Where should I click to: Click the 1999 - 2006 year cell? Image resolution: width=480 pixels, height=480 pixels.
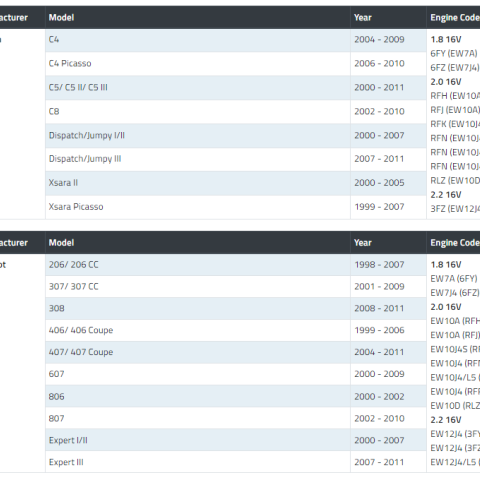pyautogui.click(x=388, y=330)
